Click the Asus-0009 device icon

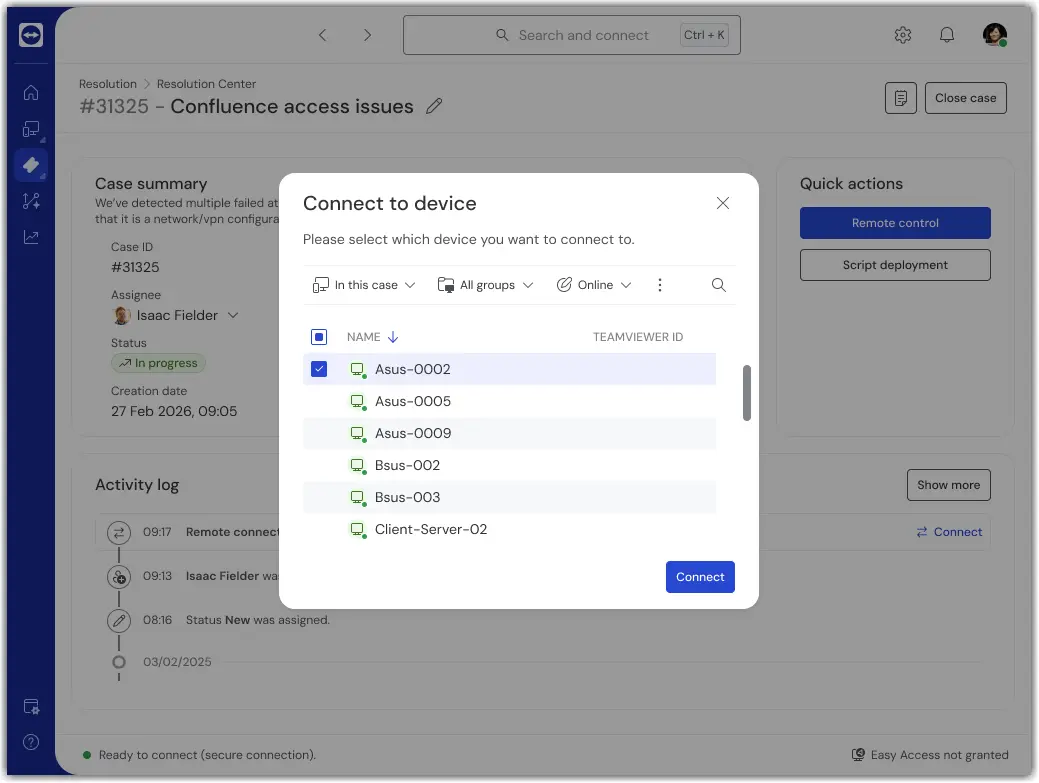[358, 433]
